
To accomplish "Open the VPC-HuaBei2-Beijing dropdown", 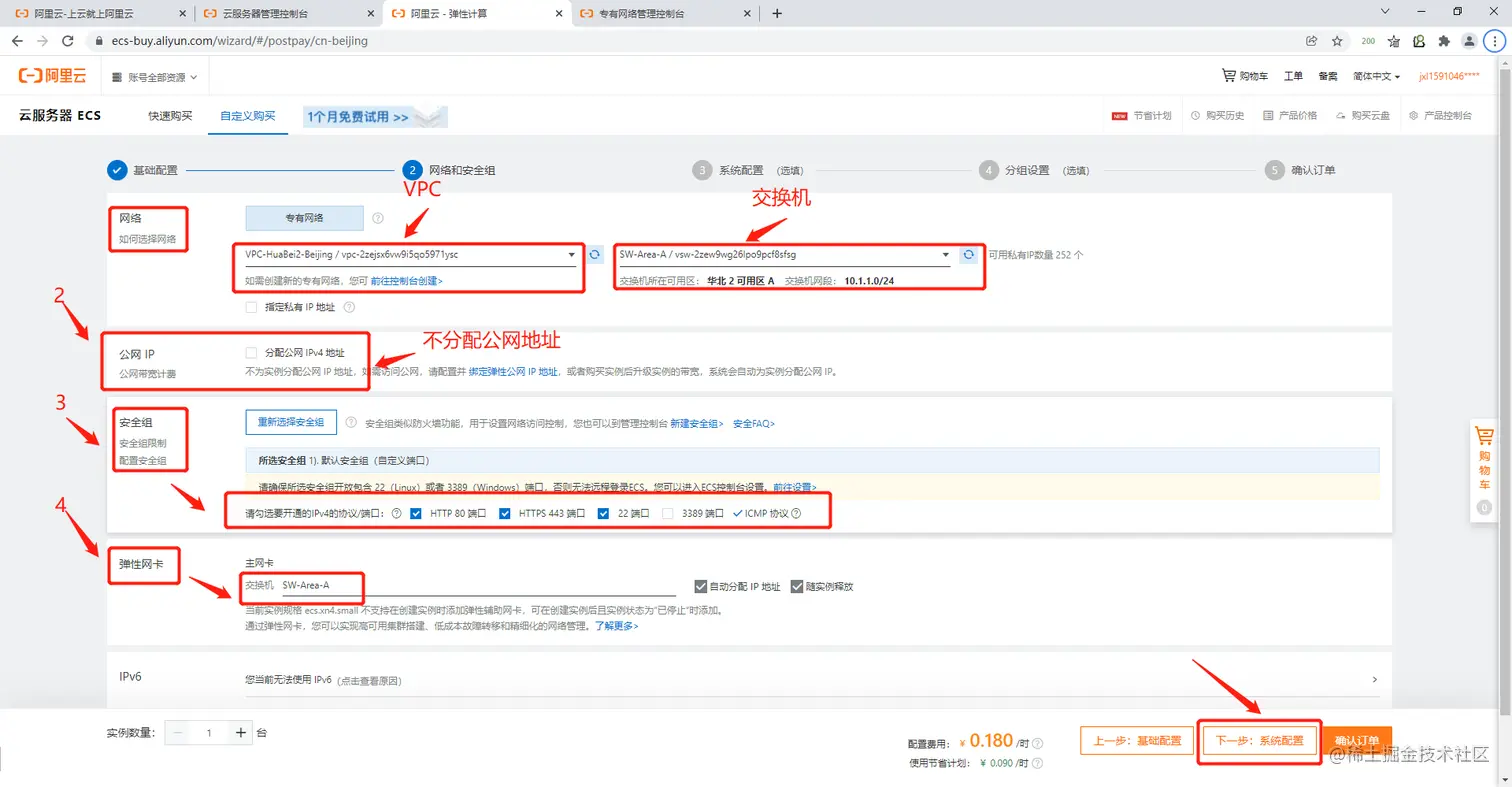I will pos(410,255).
